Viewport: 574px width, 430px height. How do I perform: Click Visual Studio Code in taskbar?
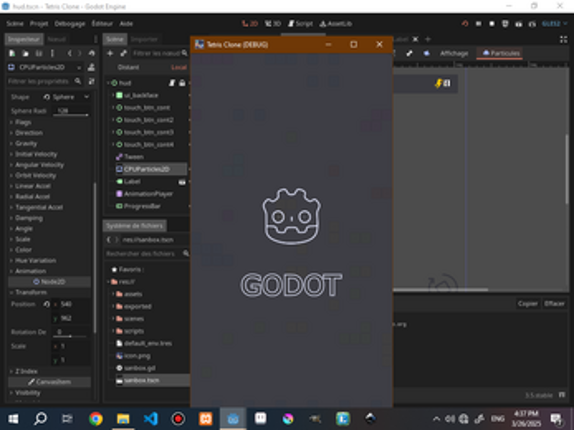coord(150,418)
